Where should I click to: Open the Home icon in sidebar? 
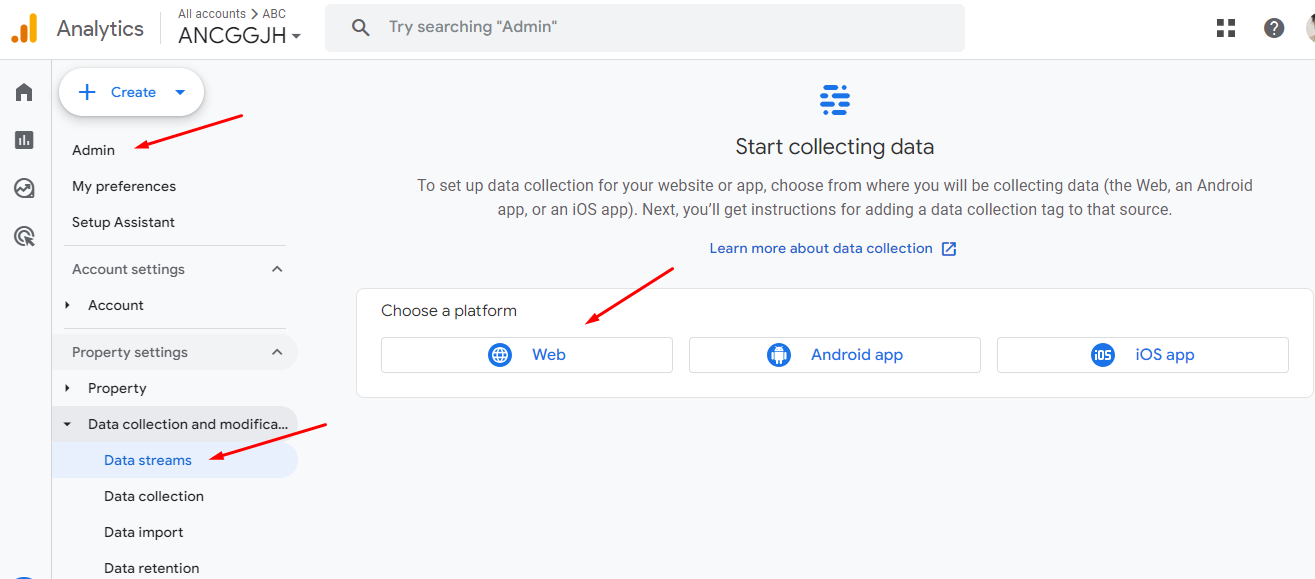24,92
